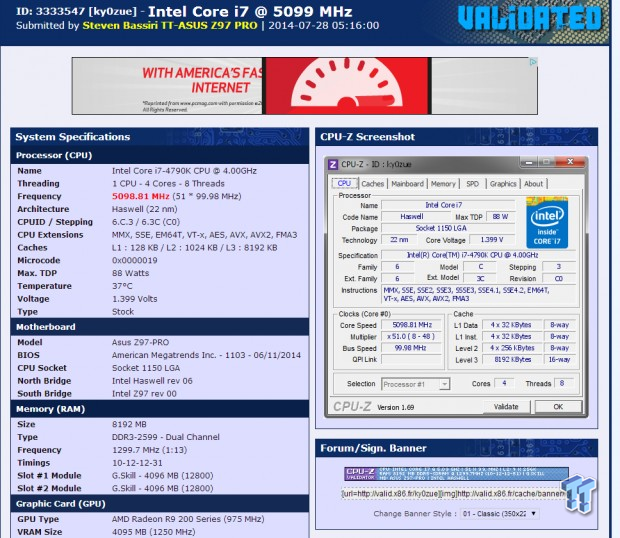Open the About tab

tap(533, 184)
